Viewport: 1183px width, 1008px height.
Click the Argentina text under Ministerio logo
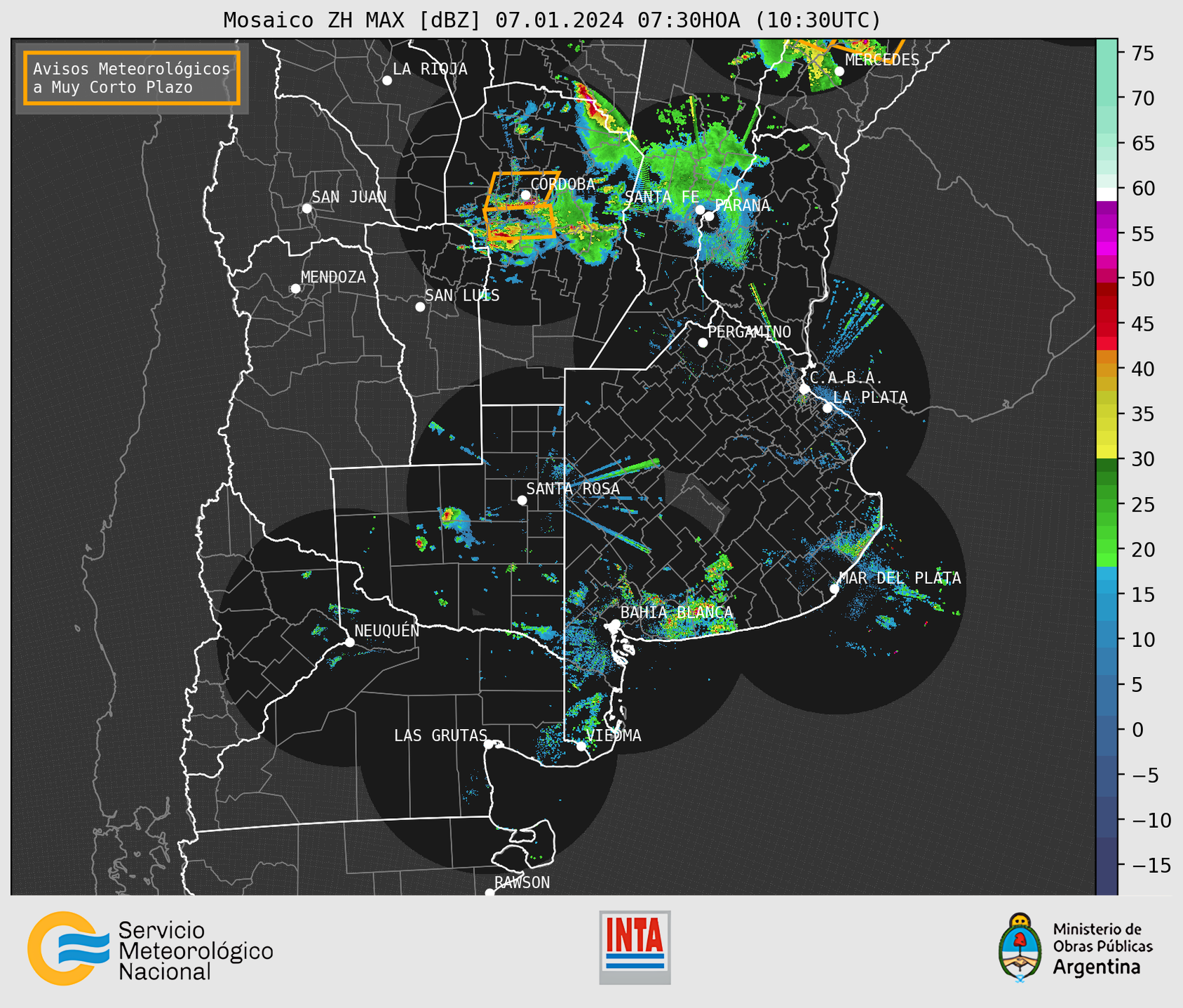pyautogui.click(x=1097, y=968)
